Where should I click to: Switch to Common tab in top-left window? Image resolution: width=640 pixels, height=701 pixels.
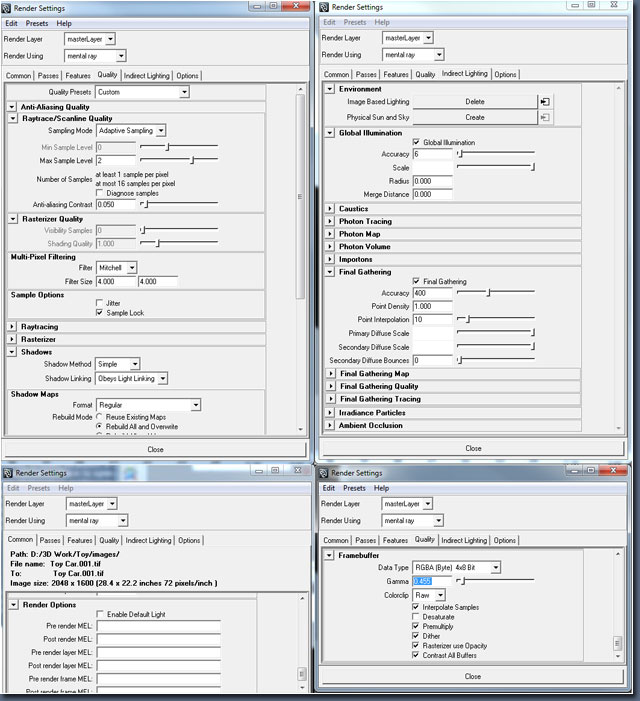[18, 76]
